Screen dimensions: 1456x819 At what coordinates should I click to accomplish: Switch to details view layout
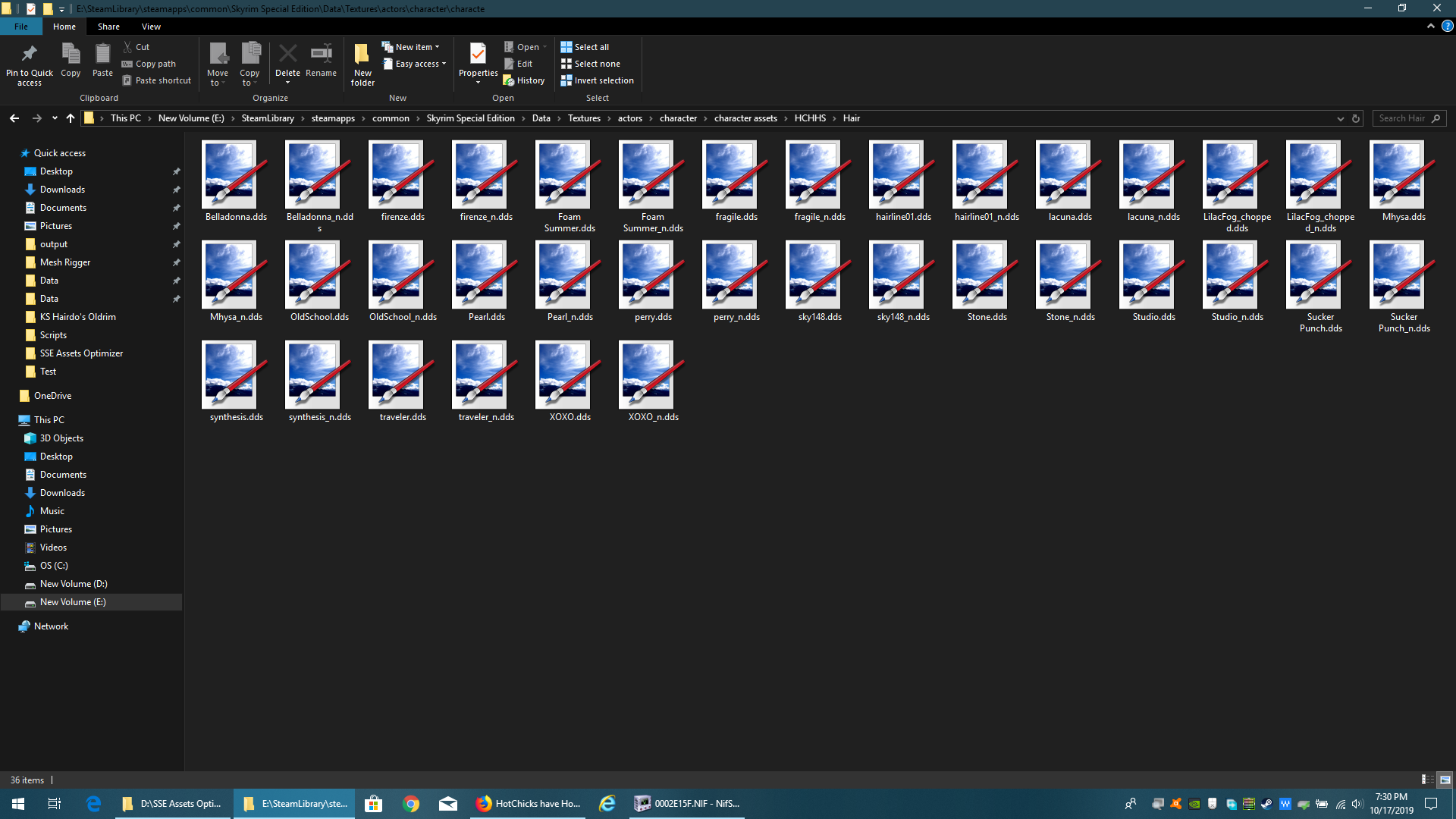click(1427, 780)
